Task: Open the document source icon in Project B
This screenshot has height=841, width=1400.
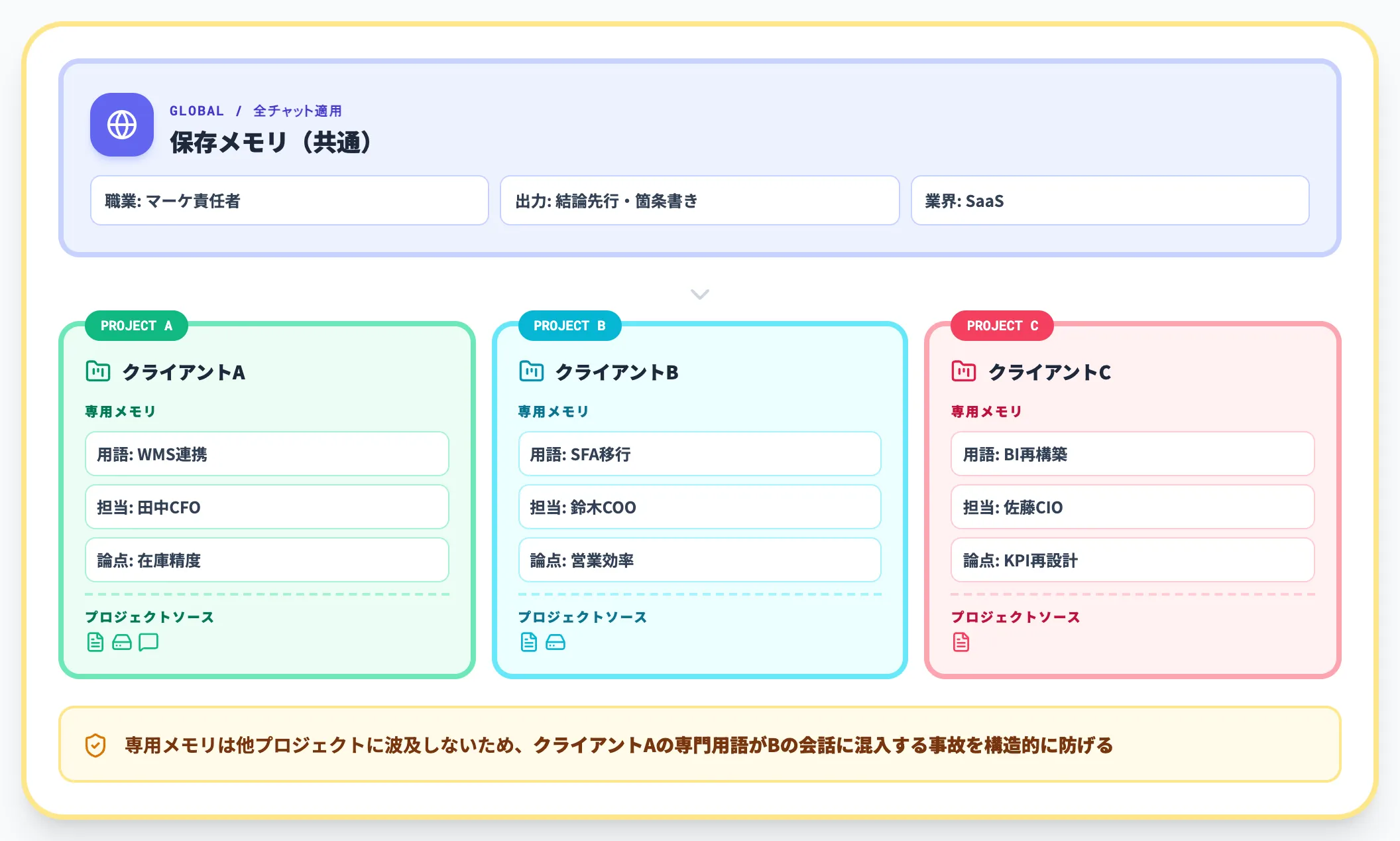Action: (528, 642)
